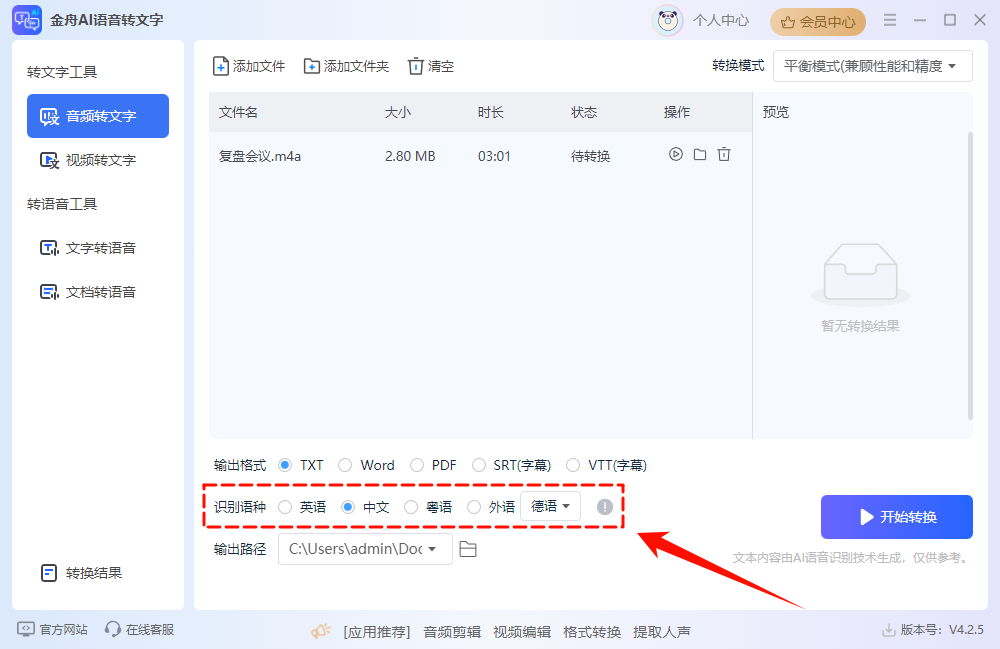Select the 音频转文字 tool in sidebar
The width and height of the screenshot is (1000, 649).
97,116
